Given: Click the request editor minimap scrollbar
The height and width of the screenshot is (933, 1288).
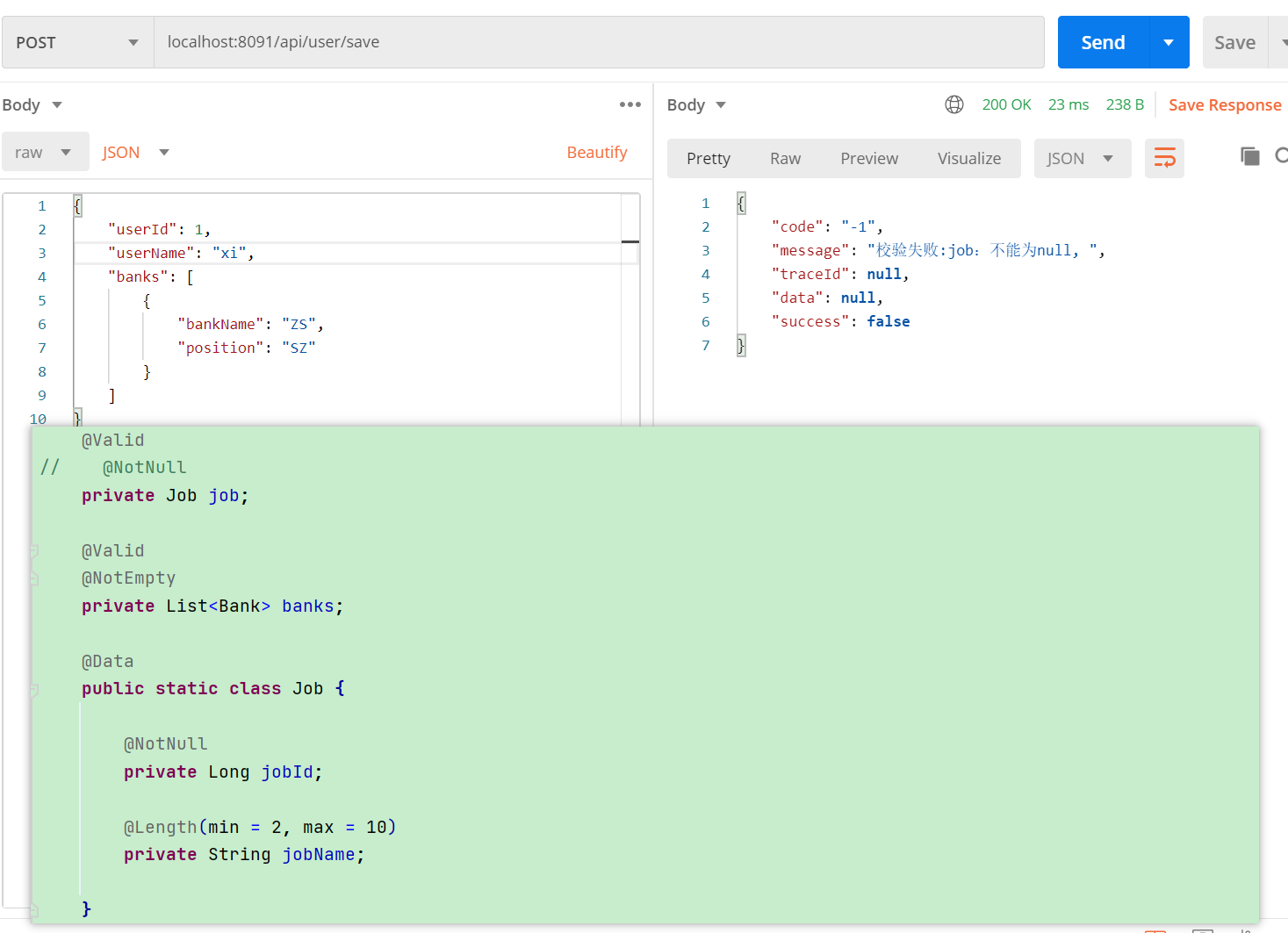Looking at the screenshot, I should coord(630,309).
